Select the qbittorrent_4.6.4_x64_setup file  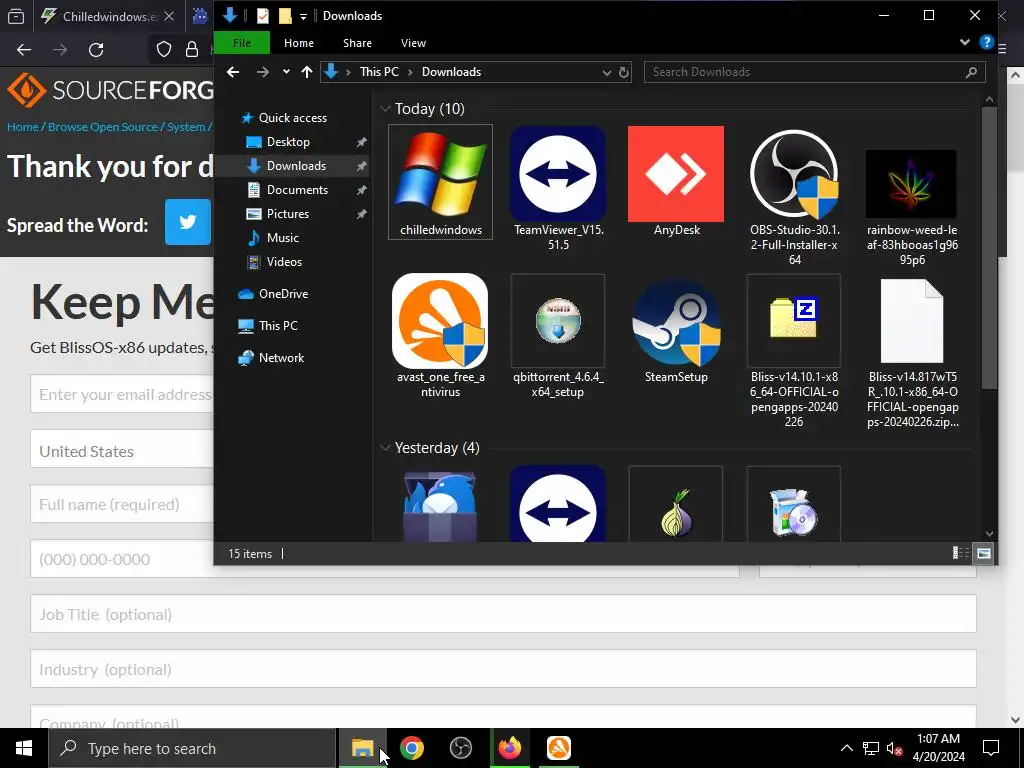(558, 336)
